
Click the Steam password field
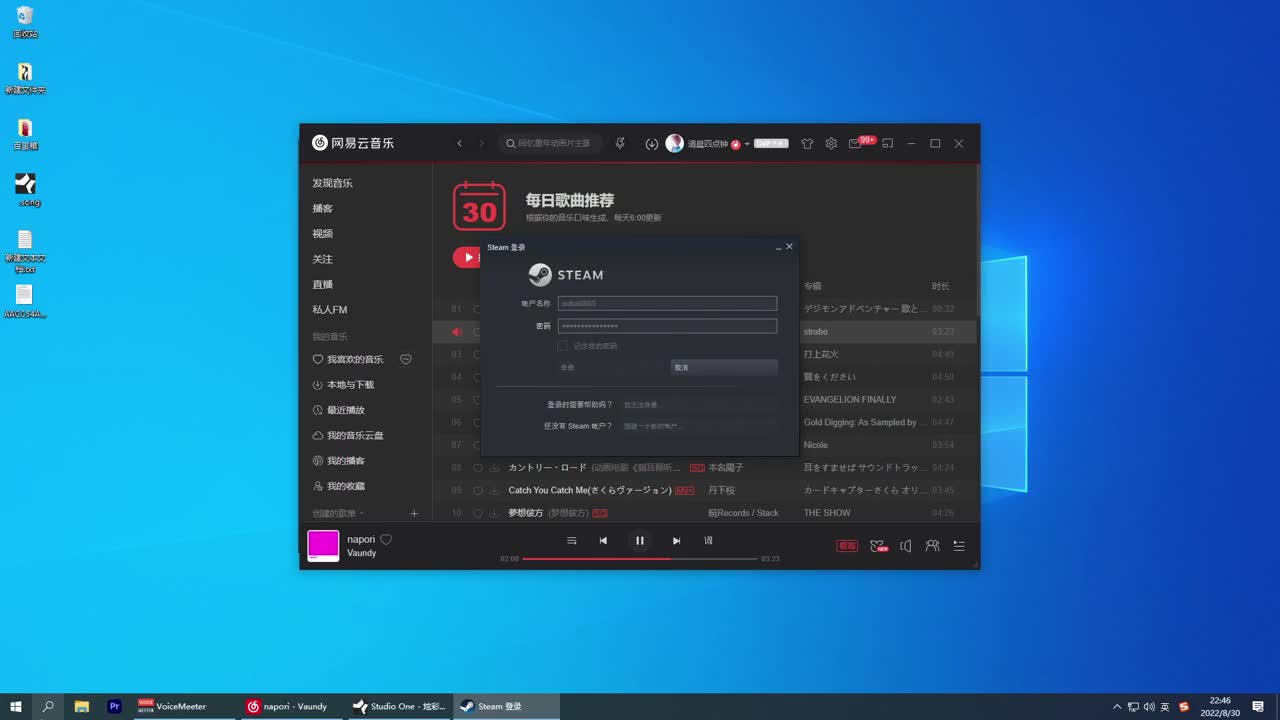point(667,326)
